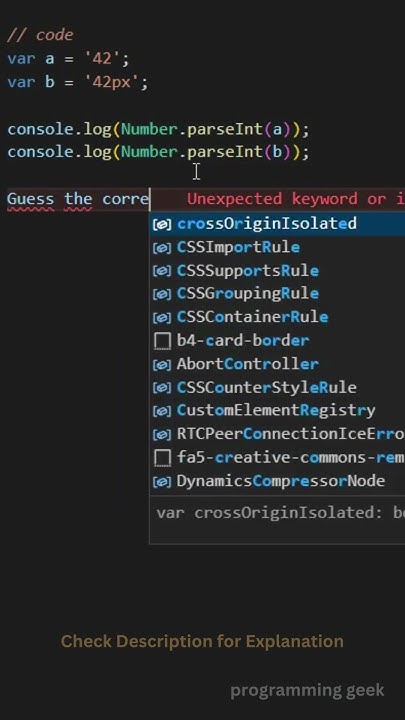Click the 'programming geek' watermark
The height and width of the screenshot is (720, 405).
click(307, 690)
